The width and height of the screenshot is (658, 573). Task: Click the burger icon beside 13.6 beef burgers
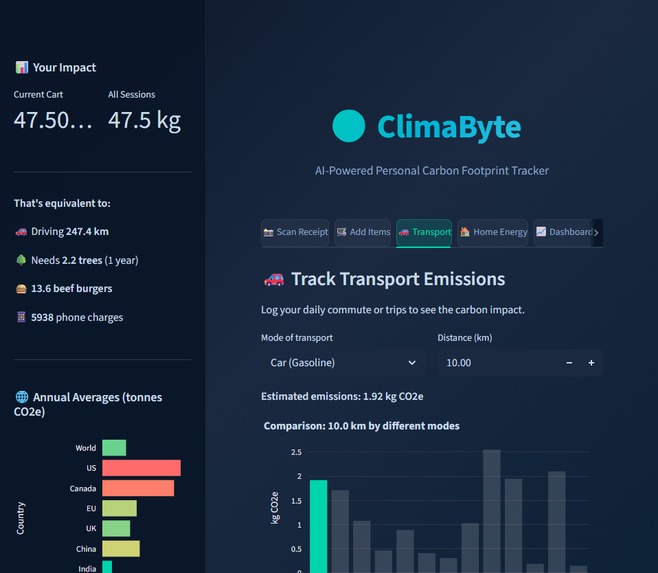pos(21,289)
